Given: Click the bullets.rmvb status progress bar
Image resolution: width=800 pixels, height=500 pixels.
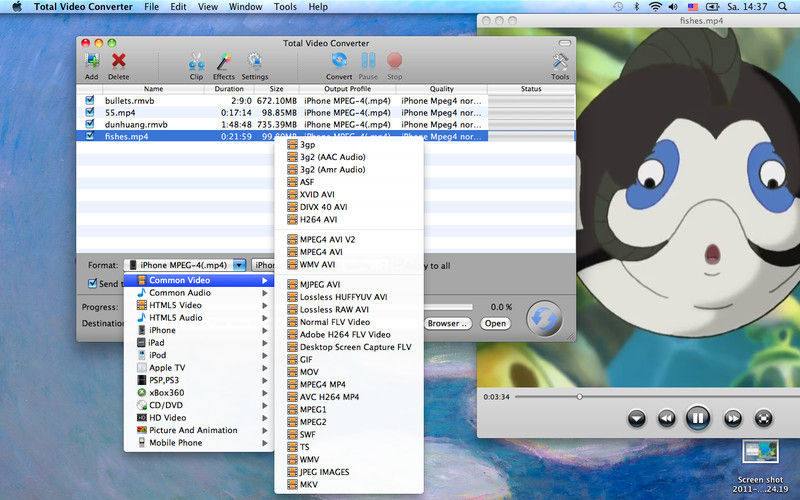Looking at the screenshot, I should [x=531, y=101].
